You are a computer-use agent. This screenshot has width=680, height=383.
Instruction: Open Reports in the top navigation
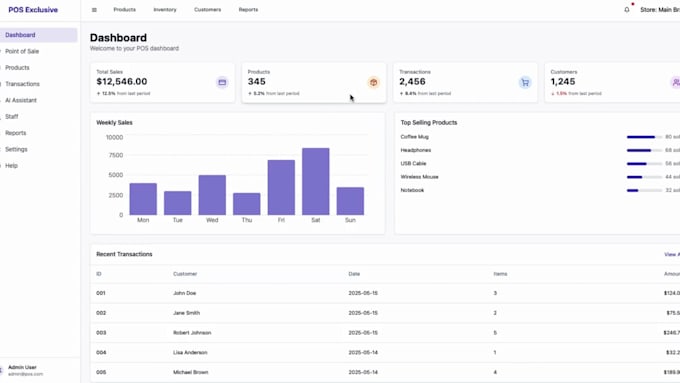(248, 10)
